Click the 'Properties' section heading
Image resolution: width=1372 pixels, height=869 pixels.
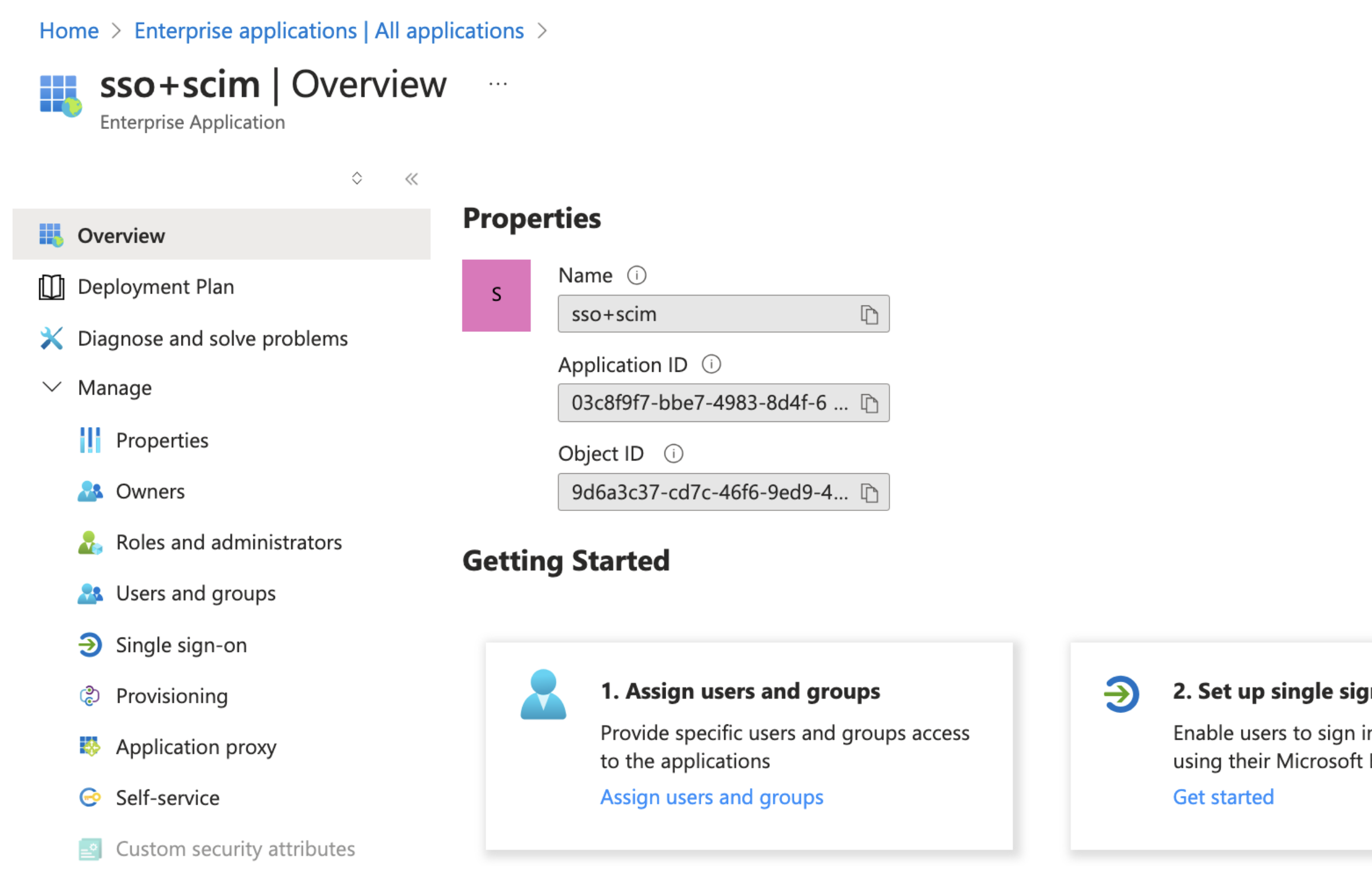[x=532, y=219]
